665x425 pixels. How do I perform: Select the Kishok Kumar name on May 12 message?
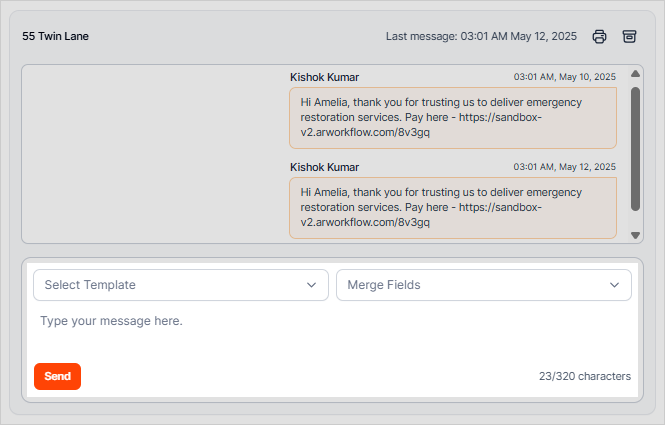324,167
